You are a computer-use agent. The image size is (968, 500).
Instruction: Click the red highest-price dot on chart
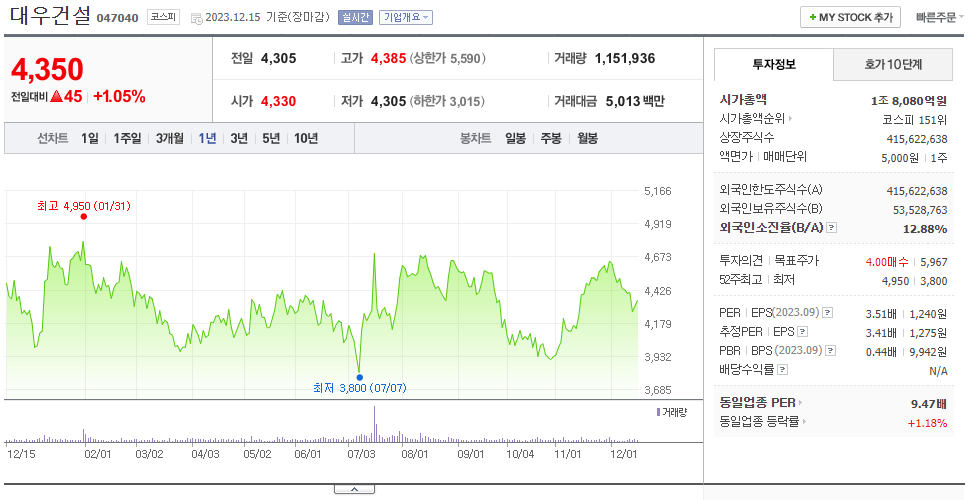(x=83, y=217)
